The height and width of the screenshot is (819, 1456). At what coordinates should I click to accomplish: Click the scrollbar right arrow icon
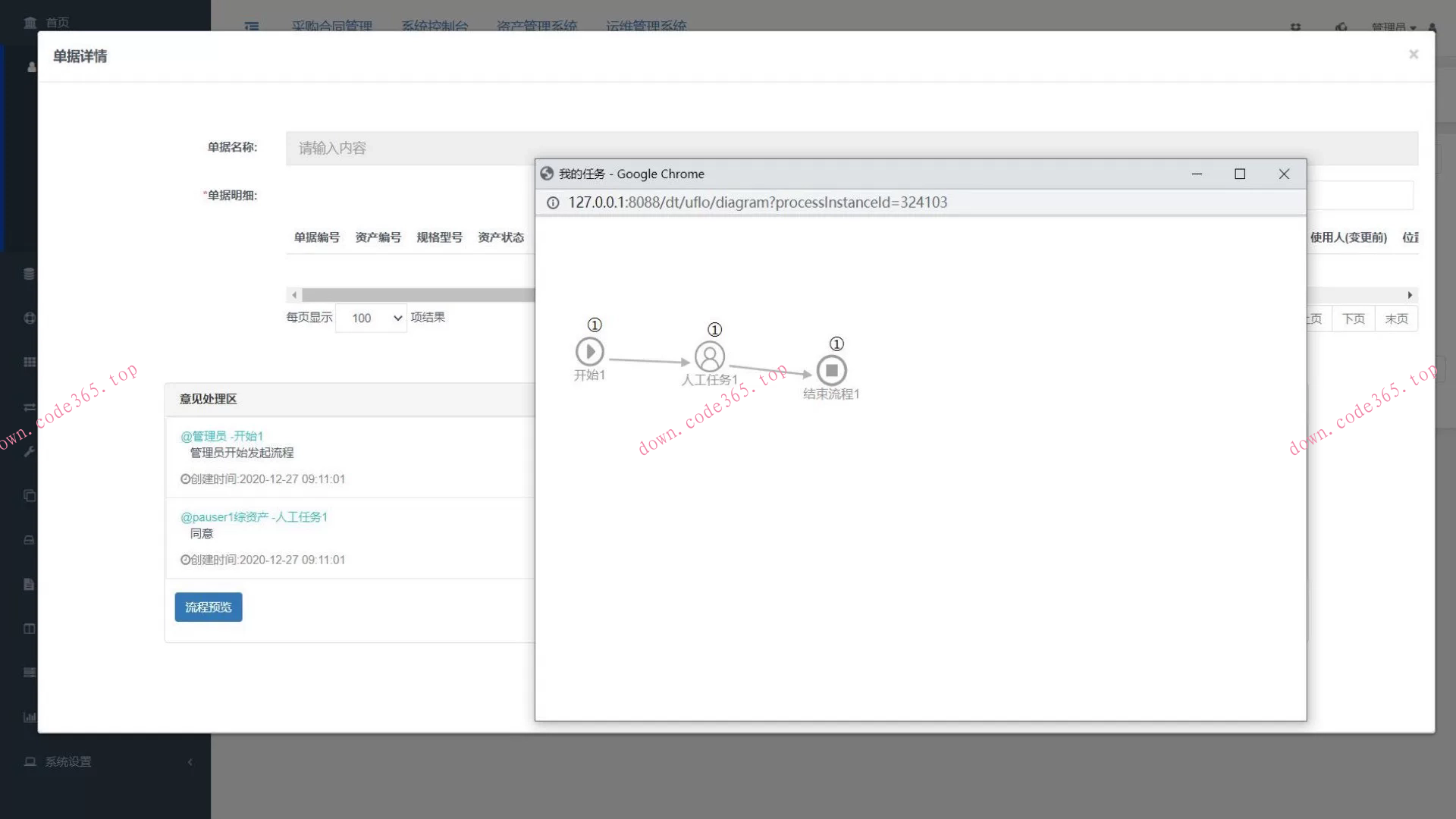pyautogui.click(x=1410, y=295)
